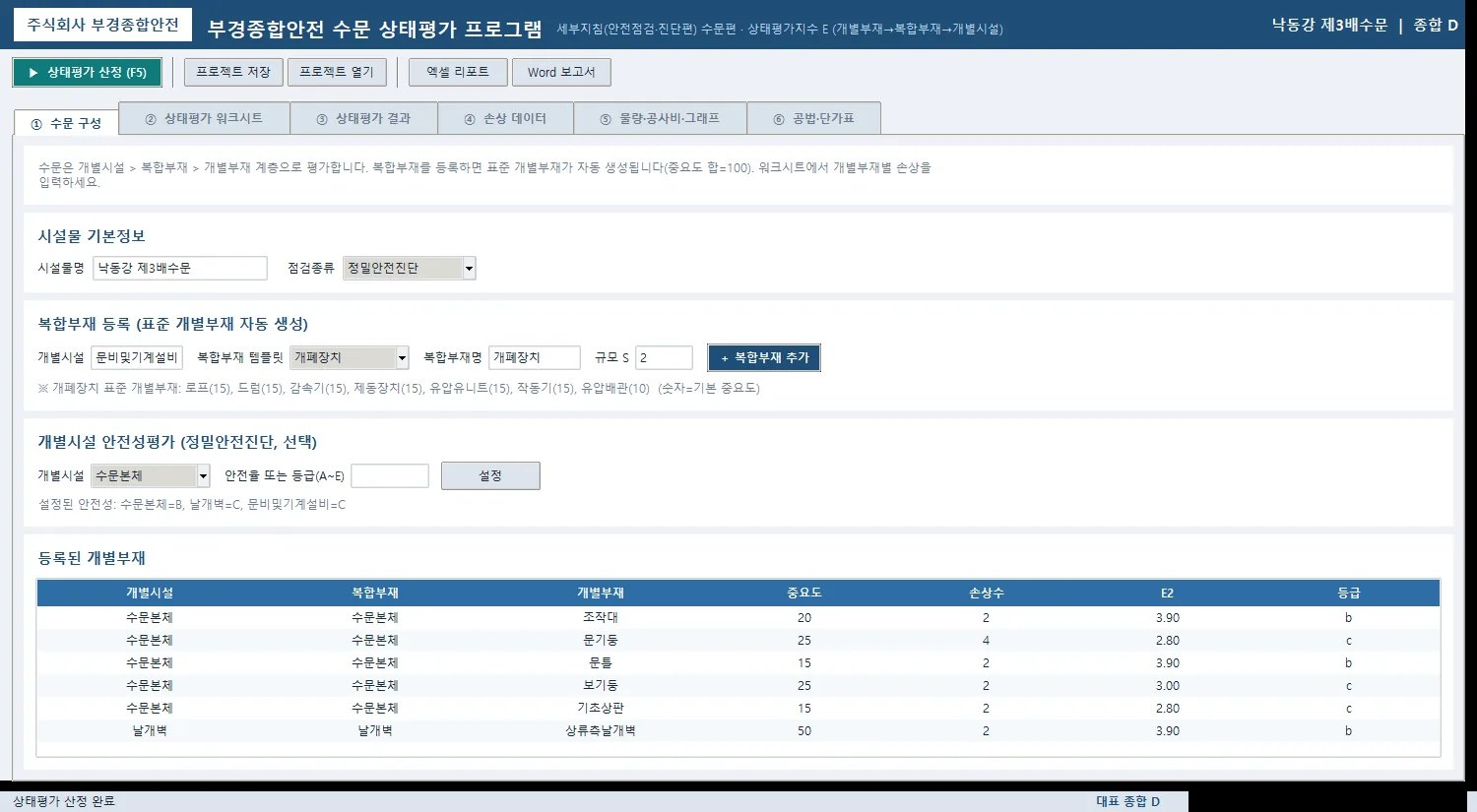This screenshot has height=812, width=1477.
Task: Click the 등급 column header
Action: (x=1348, y=593)
